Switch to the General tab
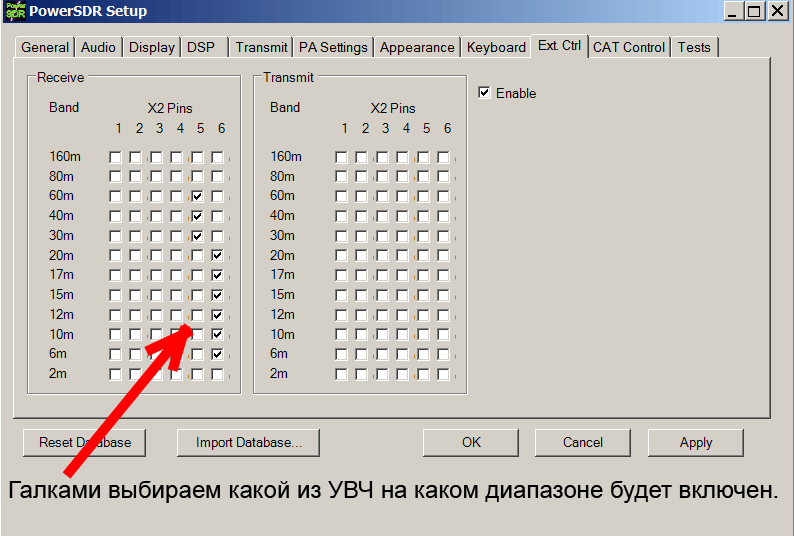 point(45,47)
